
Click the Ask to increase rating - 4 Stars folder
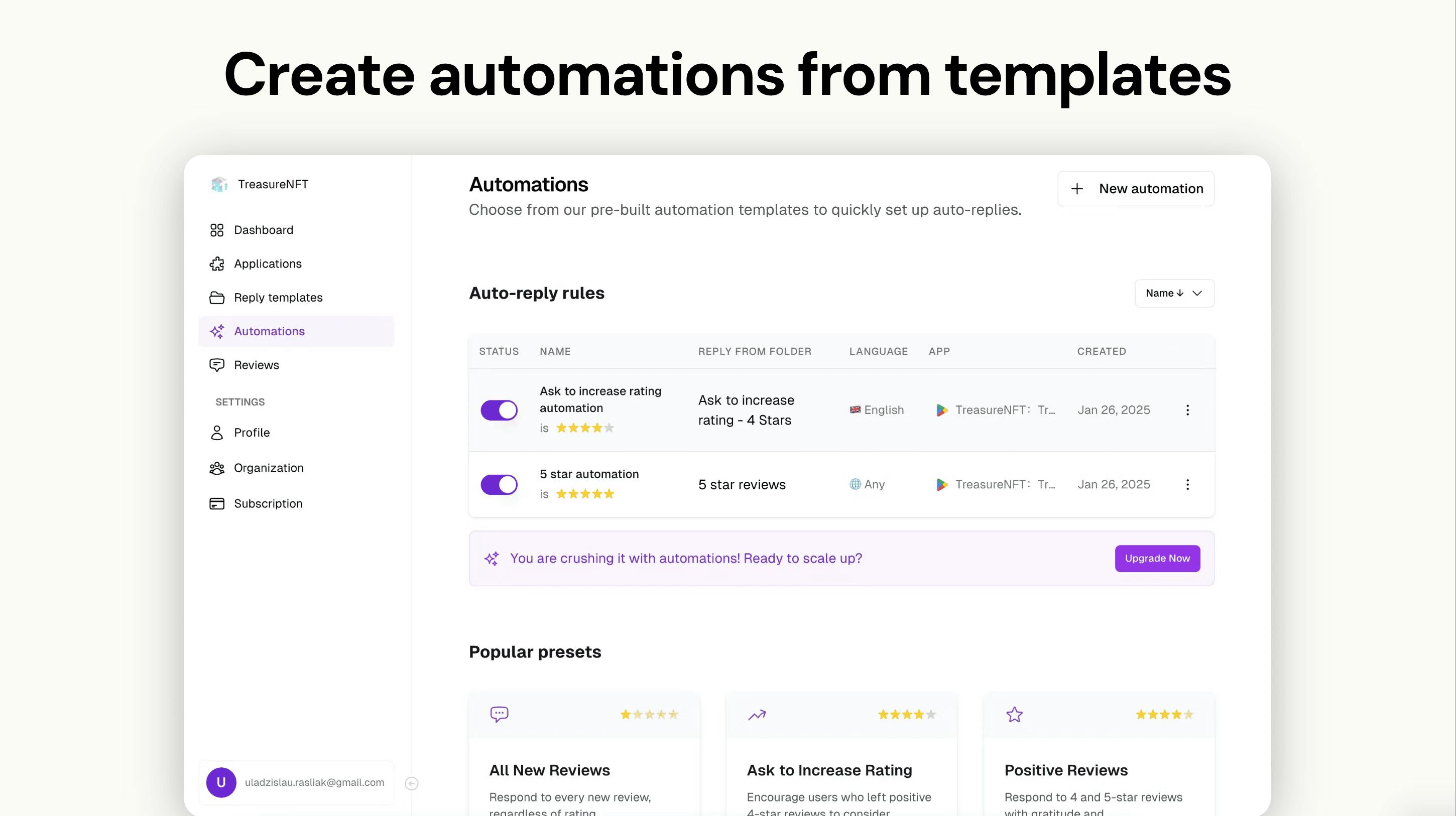746,411
